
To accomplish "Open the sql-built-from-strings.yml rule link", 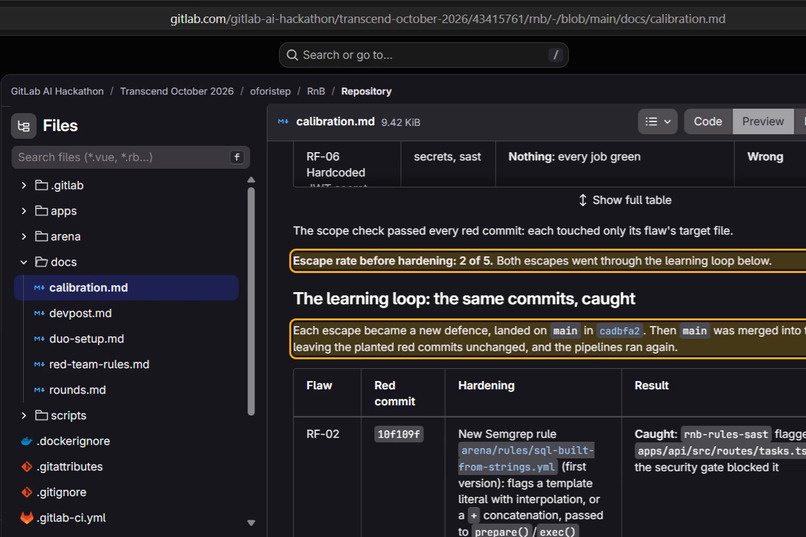I will pyautogui.click(x=526, y=458).
